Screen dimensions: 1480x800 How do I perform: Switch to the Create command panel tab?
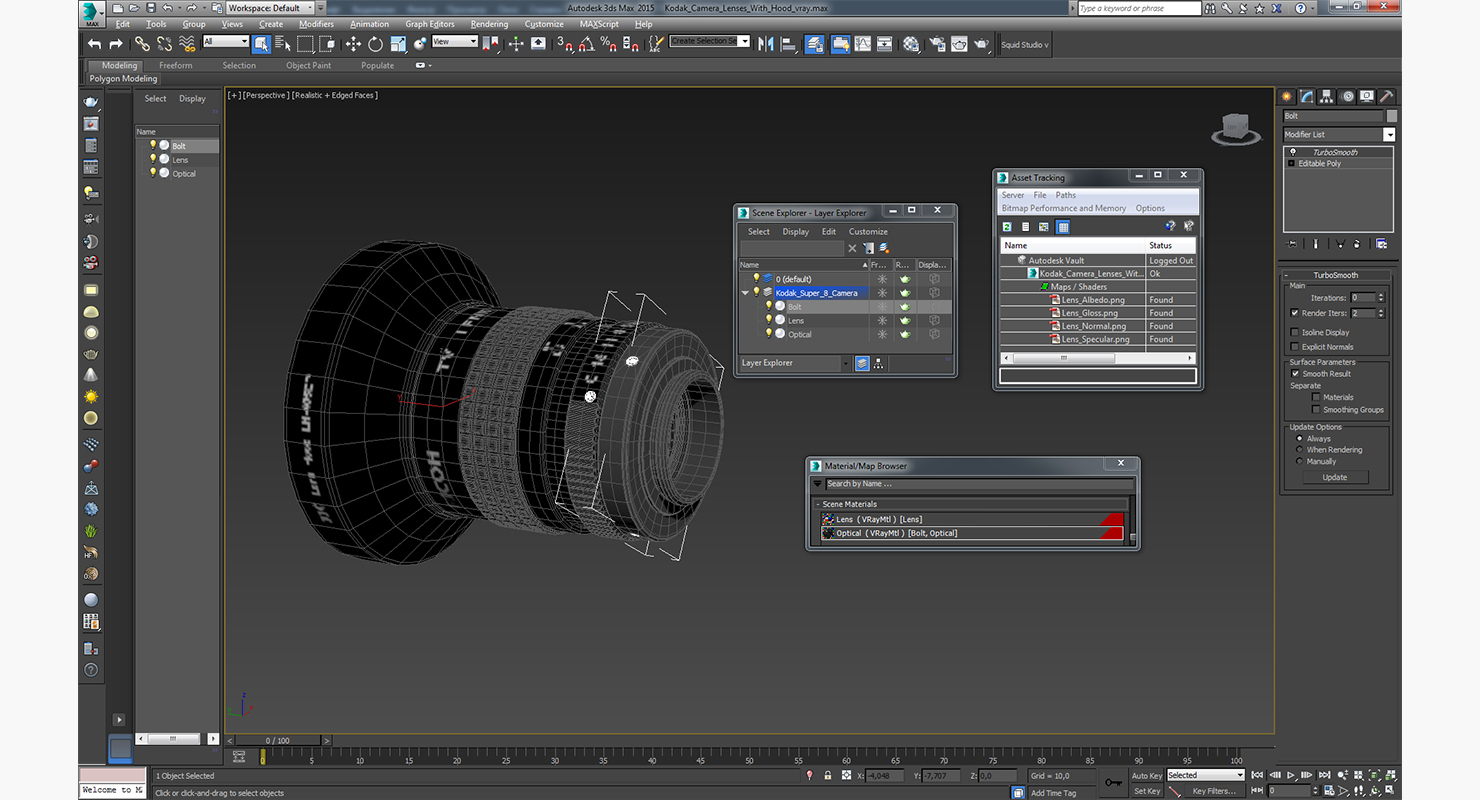point(1288,97)
